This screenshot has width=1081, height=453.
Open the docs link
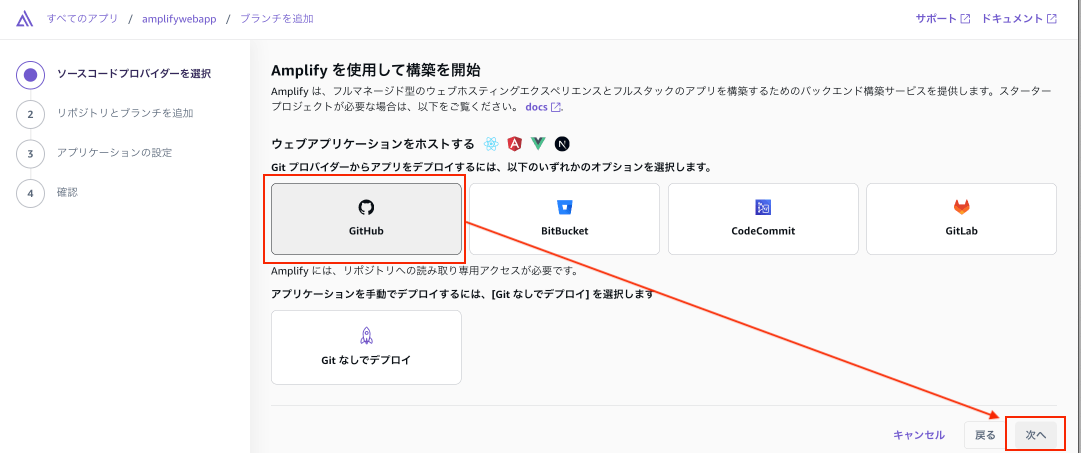pyautogui.click(x=543, y=107)
